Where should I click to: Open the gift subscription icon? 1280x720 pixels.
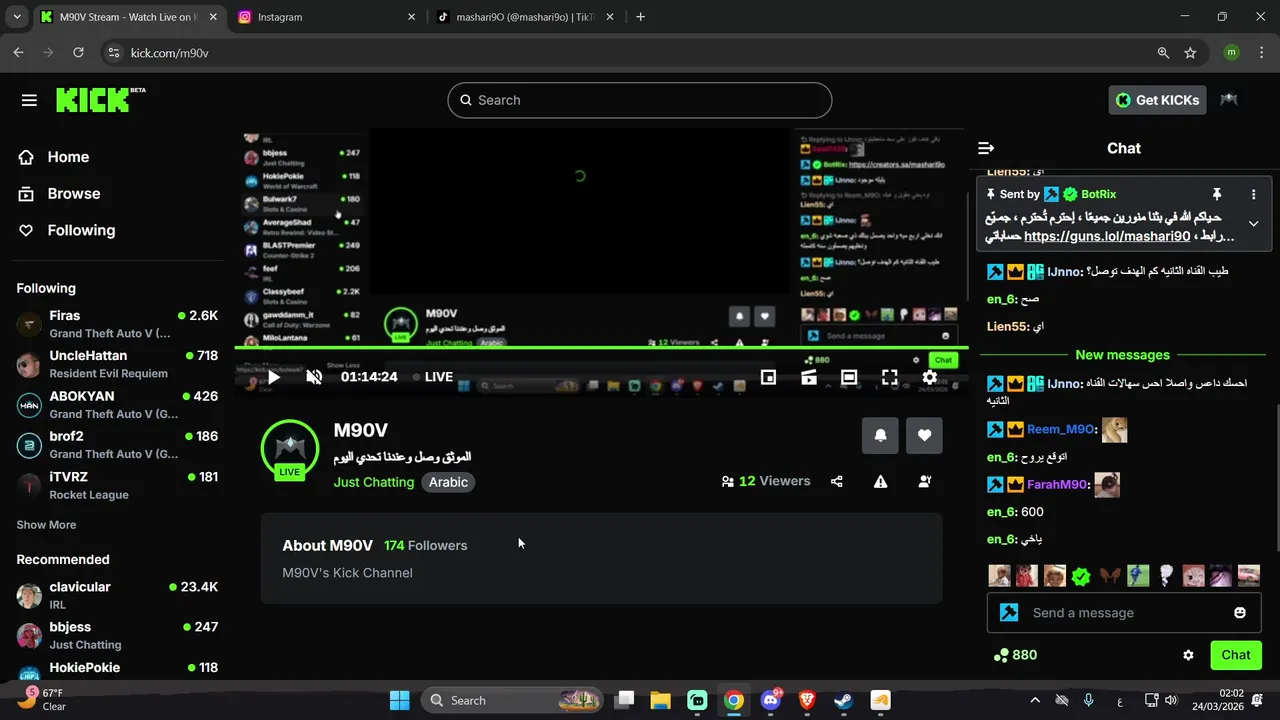[925, 481]
